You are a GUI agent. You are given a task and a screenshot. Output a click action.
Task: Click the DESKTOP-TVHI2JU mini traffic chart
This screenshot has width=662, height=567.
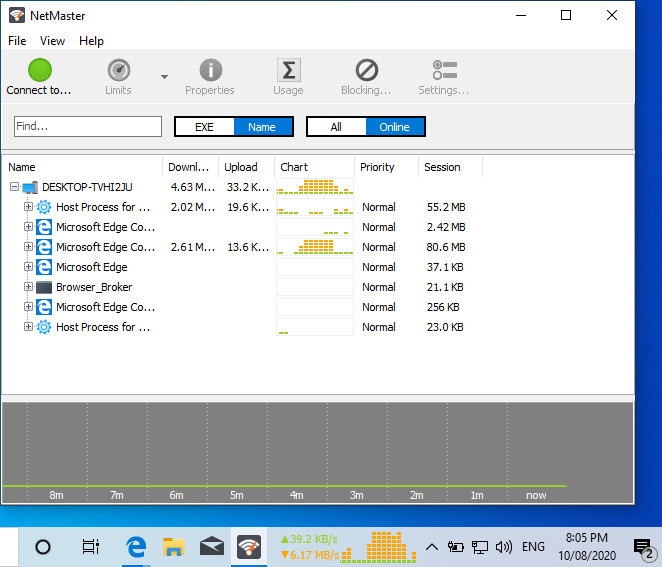315,187
